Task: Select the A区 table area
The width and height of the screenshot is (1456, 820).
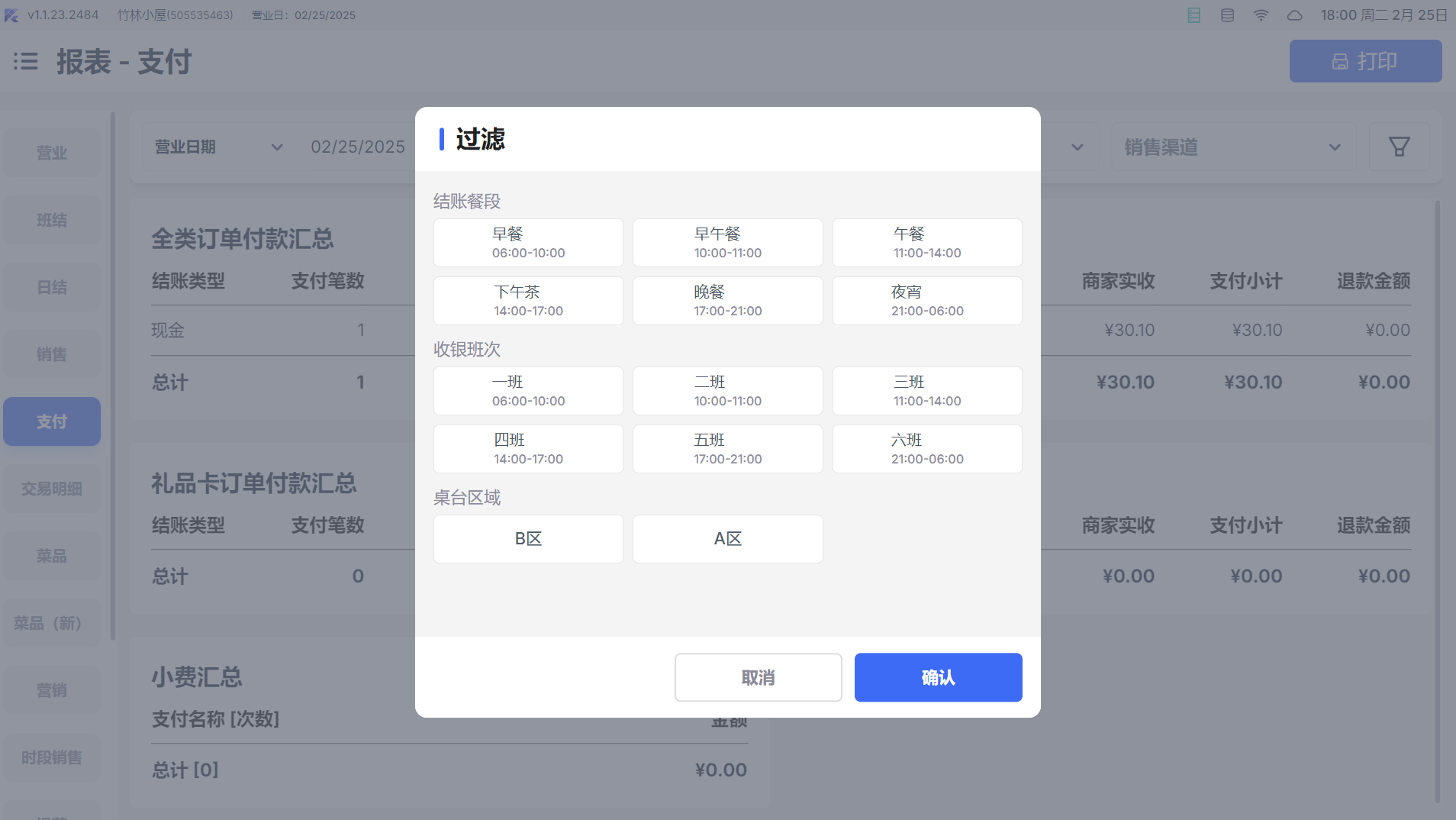Action: coord(727,539)
